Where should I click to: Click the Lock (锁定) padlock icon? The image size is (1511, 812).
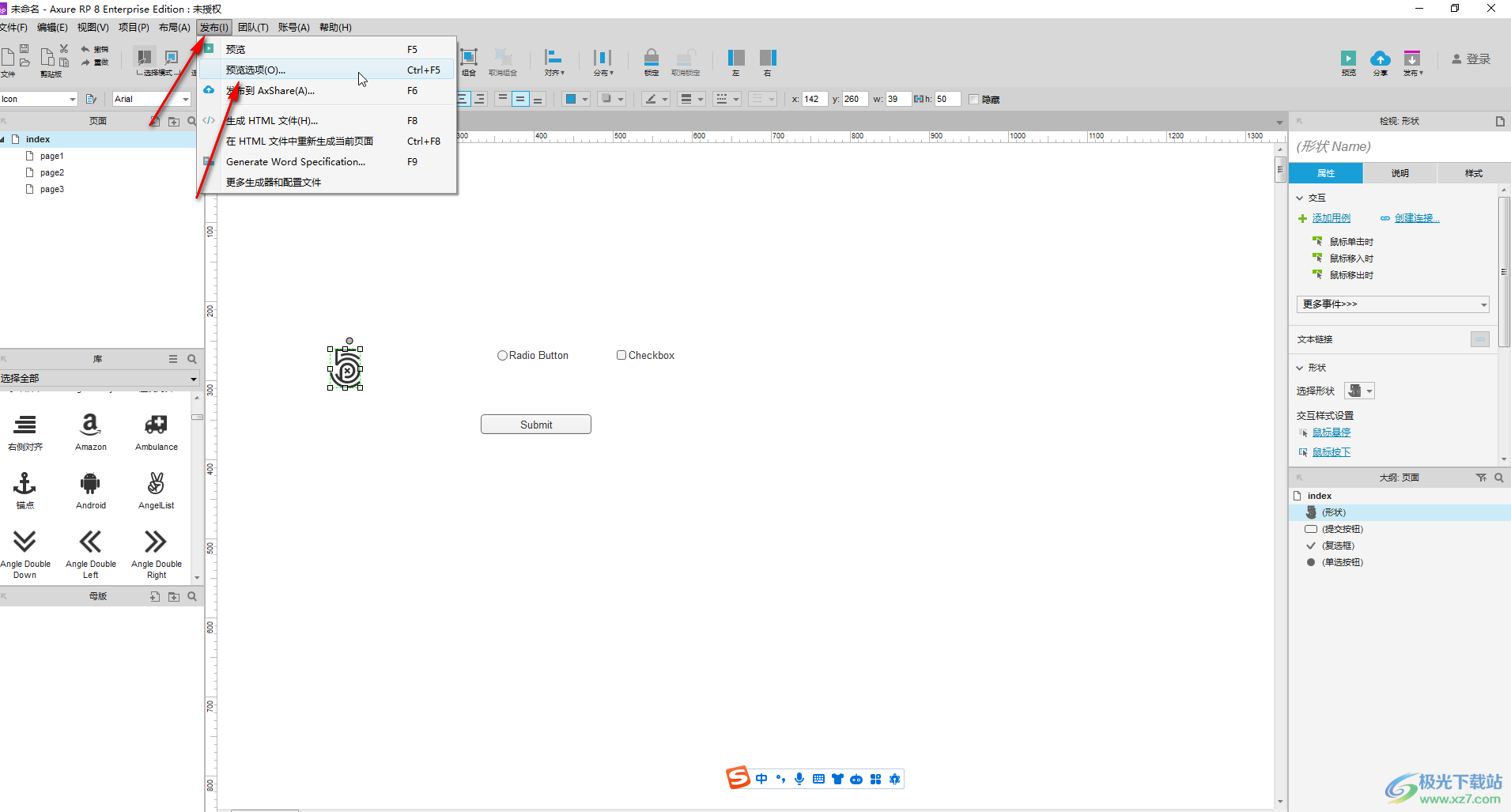point(651,57)
